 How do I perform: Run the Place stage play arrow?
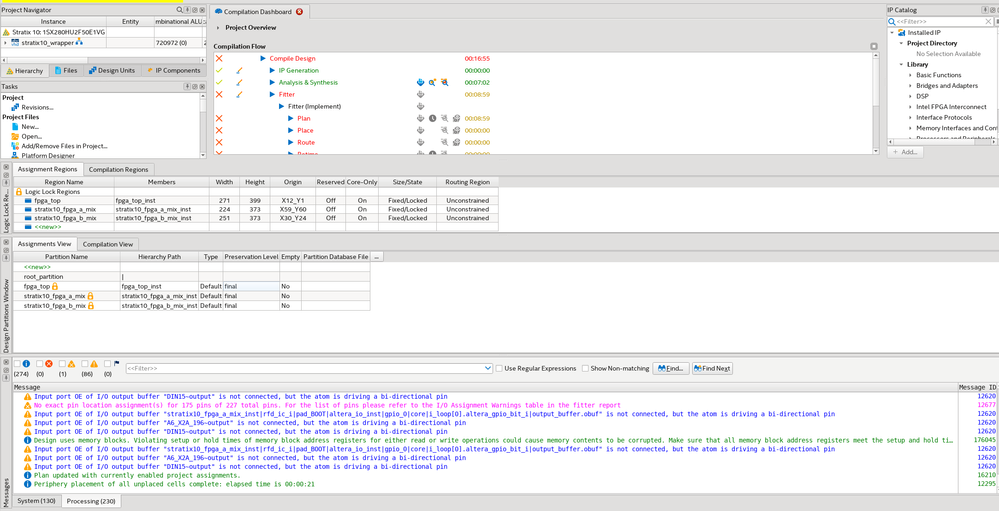pos(291,131)
